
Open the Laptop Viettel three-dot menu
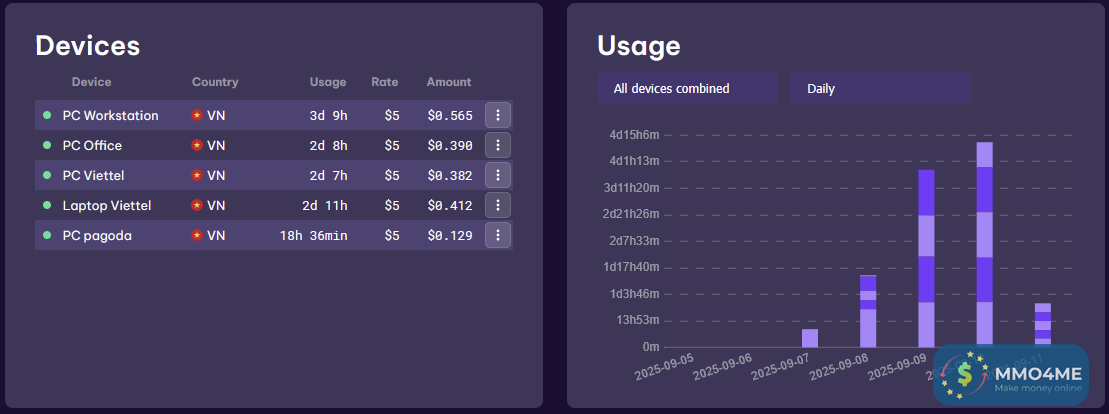[498, 205]
